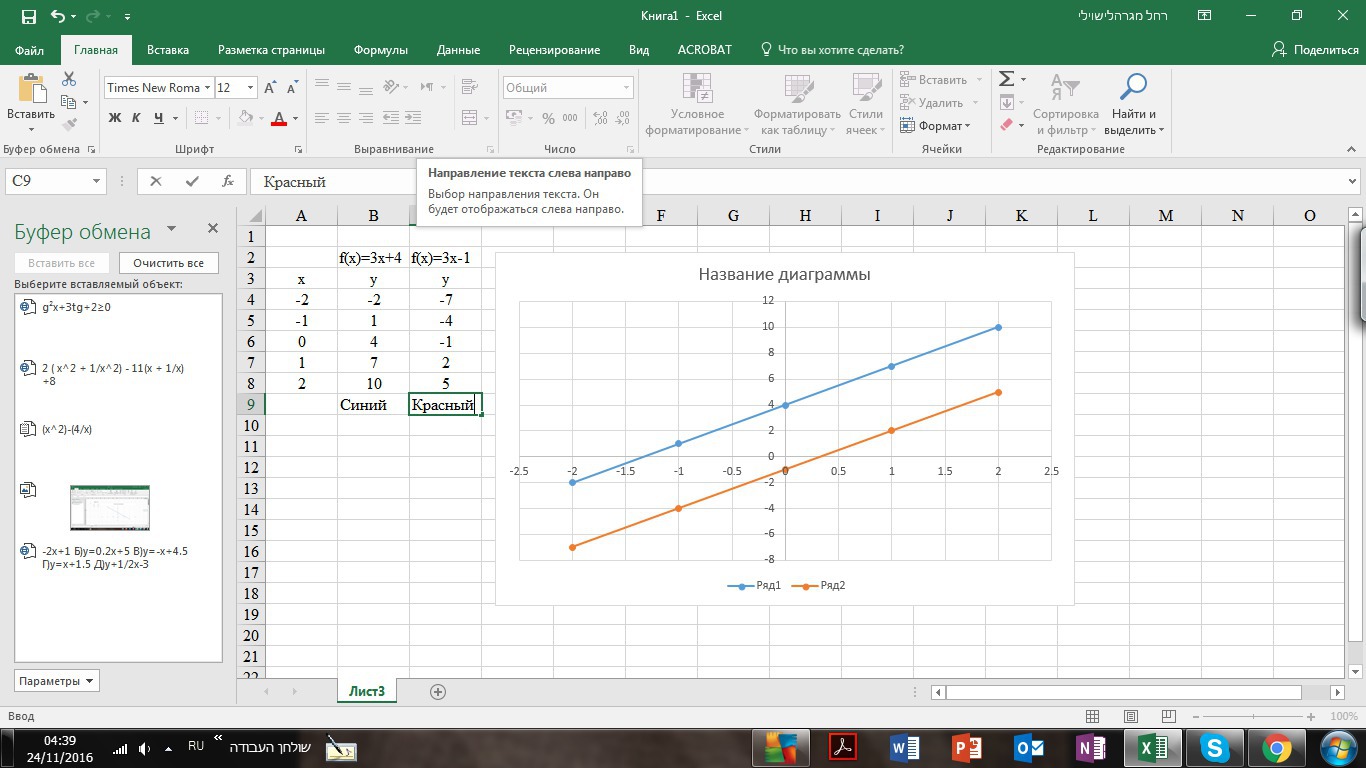Screen dimensions: 1366x768
Task: Select the screenshot thumbnail in the clipboard pane
Action: coord(110,507)
